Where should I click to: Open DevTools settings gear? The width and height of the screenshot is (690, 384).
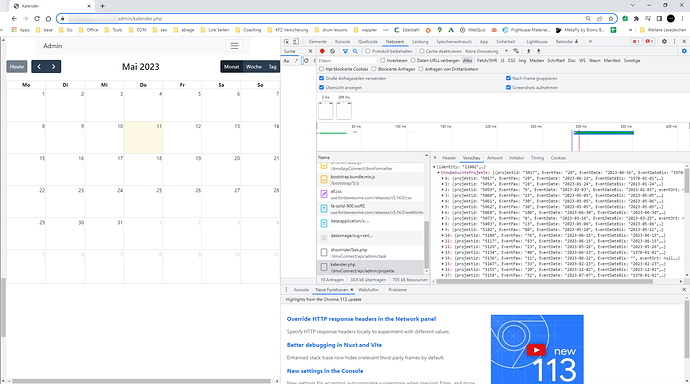coord(664,41)
